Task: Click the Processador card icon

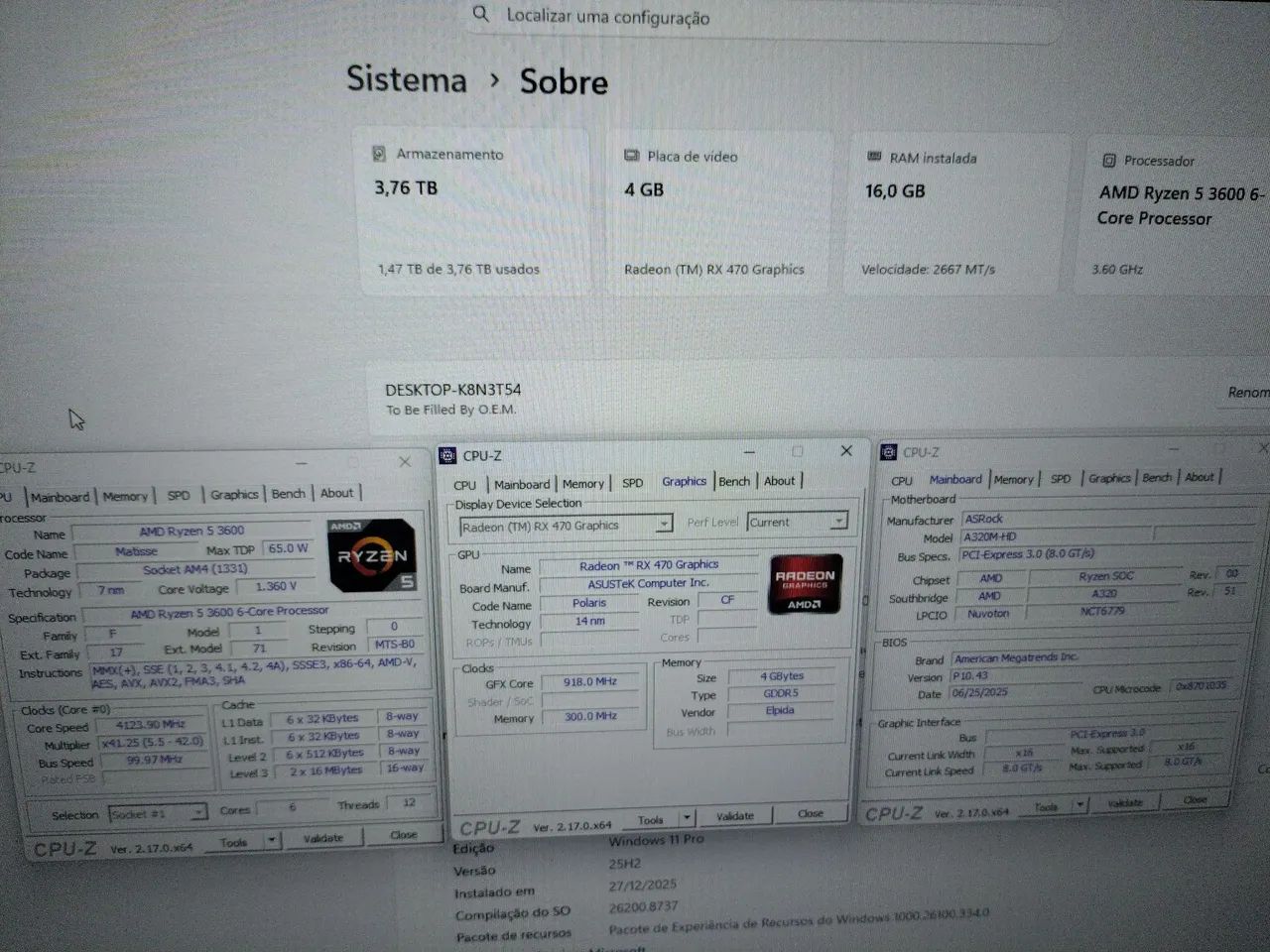Action: (x=1109, y=160)
